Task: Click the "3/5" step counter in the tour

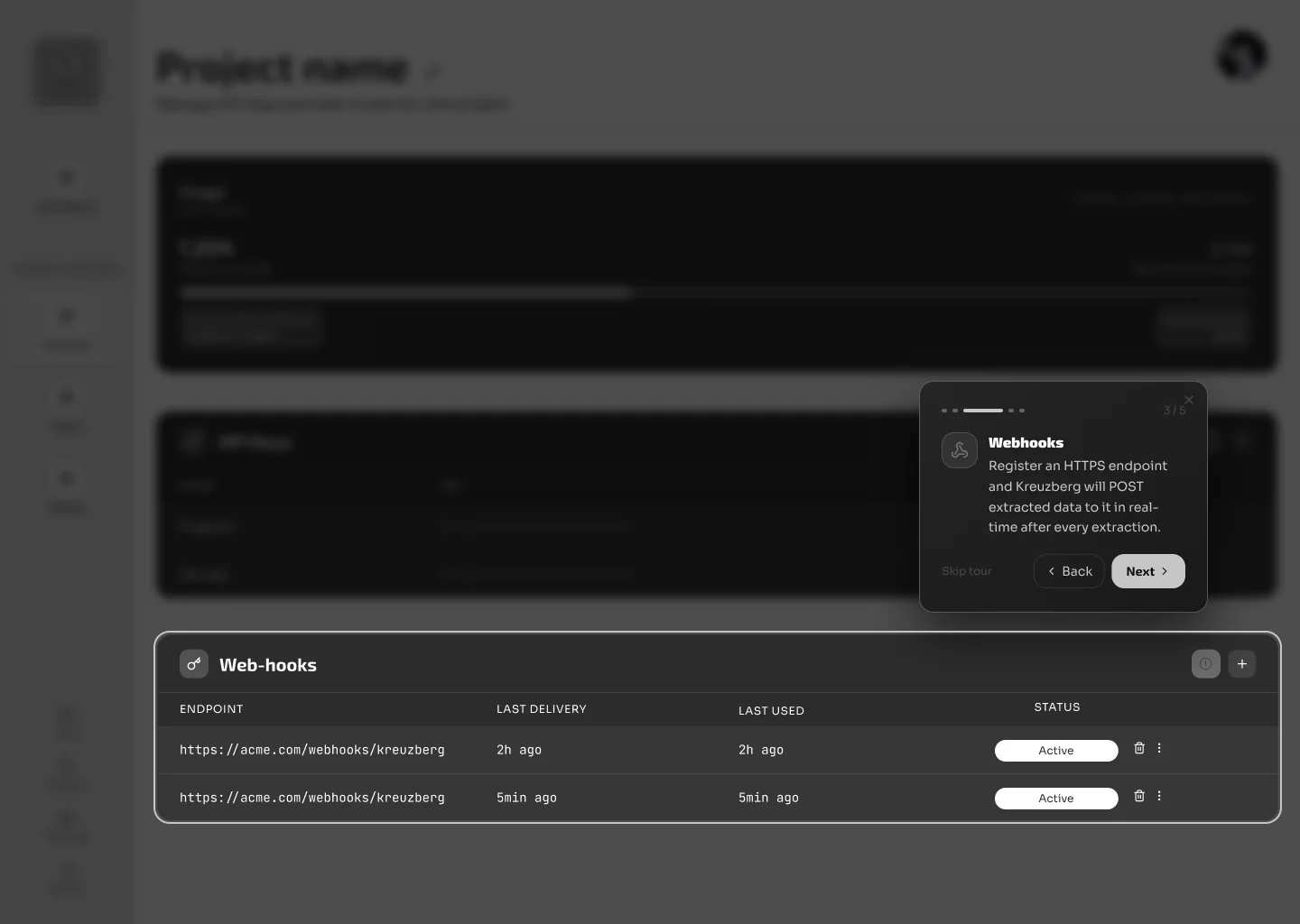Action: (x=1175, y=411)
